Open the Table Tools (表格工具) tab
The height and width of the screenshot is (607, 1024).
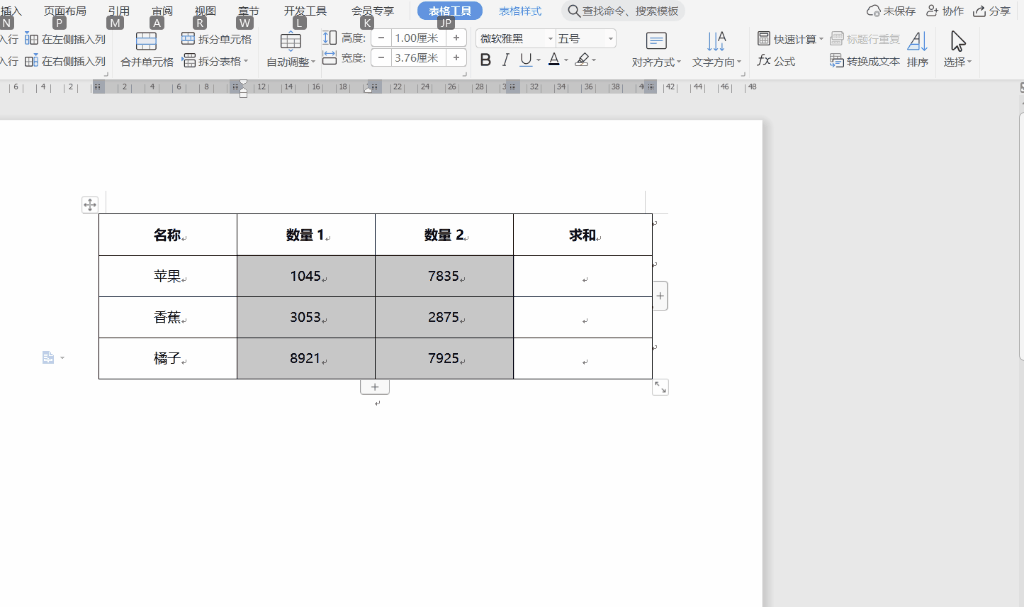point(450,11)
